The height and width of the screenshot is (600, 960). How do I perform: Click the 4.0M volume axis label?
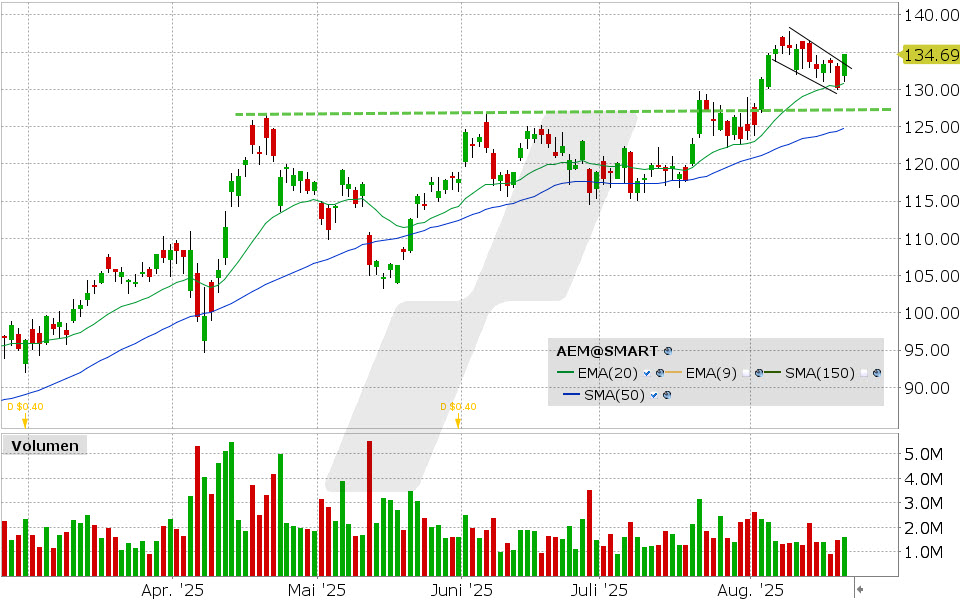pyautogui.click(x=923, y=479)
